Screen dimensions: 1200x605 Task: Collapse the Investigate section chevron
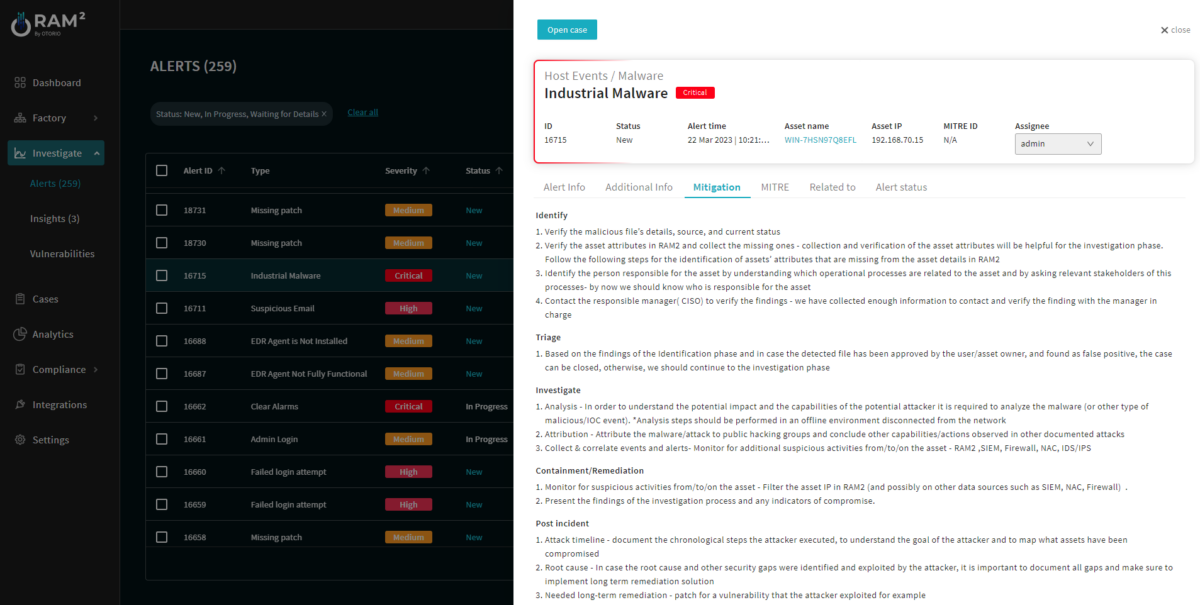point(96,154)
